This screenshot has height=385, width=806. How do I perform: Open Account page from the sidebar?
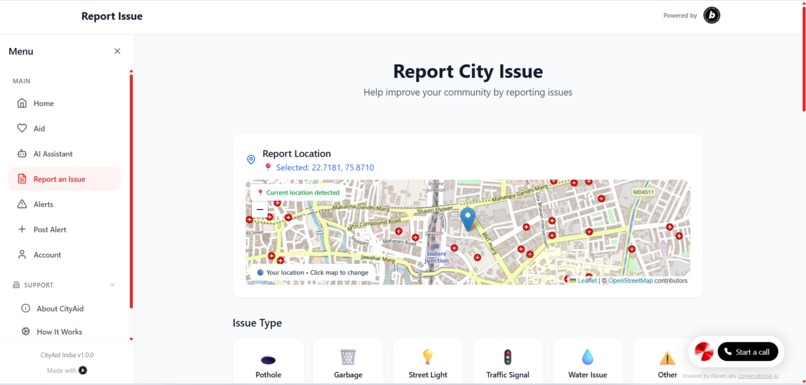[x=64, y=254]
